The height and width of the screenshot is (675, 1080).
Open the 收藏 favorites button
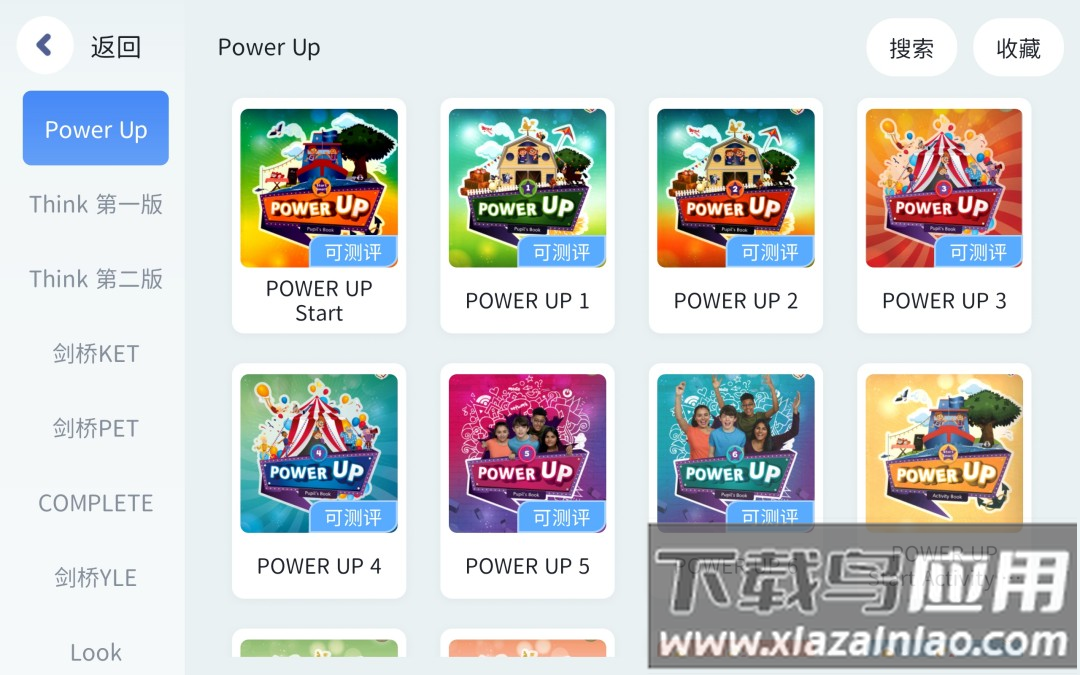1018,48
